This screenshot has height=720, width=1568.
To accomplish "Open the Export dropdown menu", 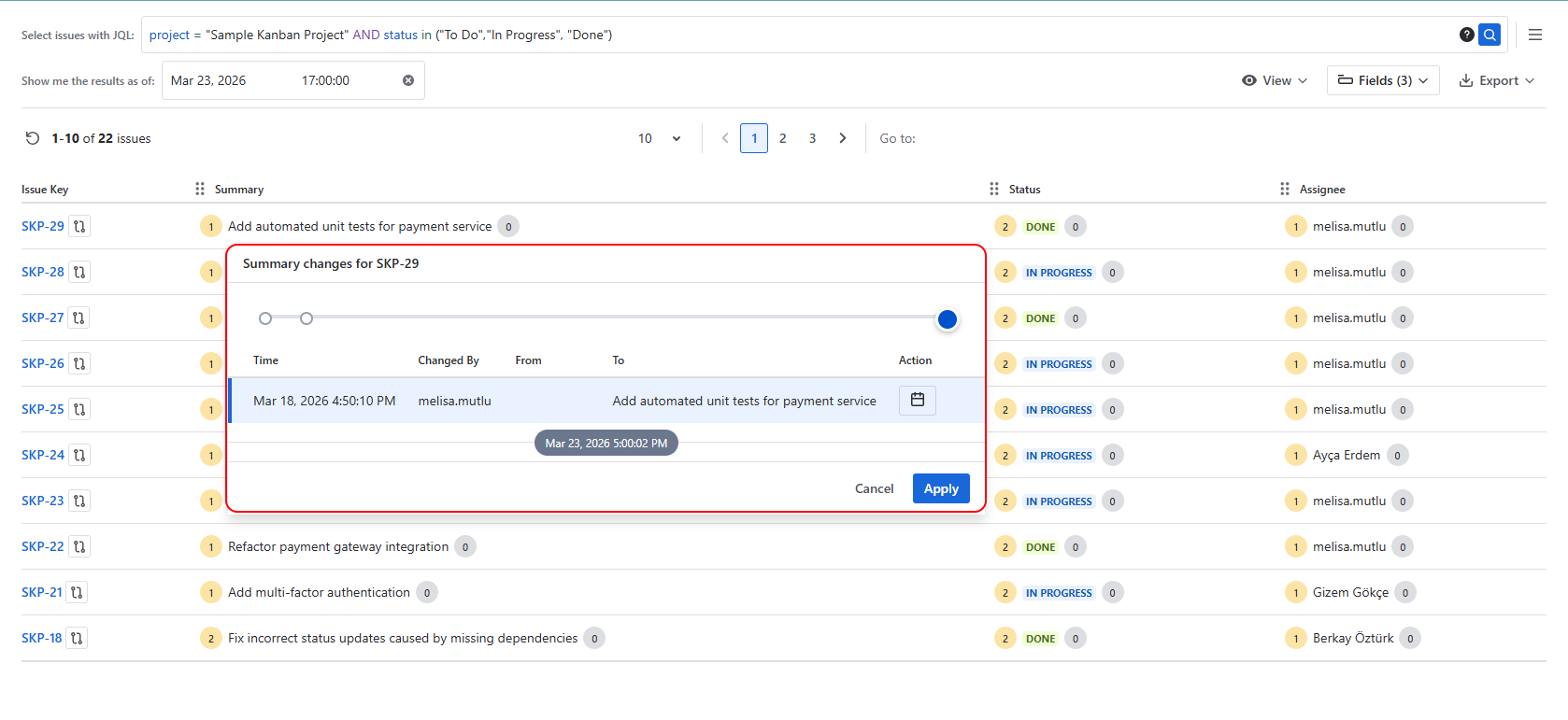I will coord(1496,80).
